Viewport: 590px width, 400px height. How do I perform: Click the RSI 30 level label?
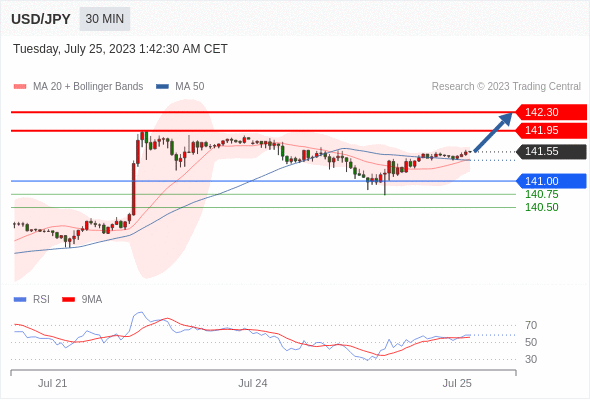(531, 359)
